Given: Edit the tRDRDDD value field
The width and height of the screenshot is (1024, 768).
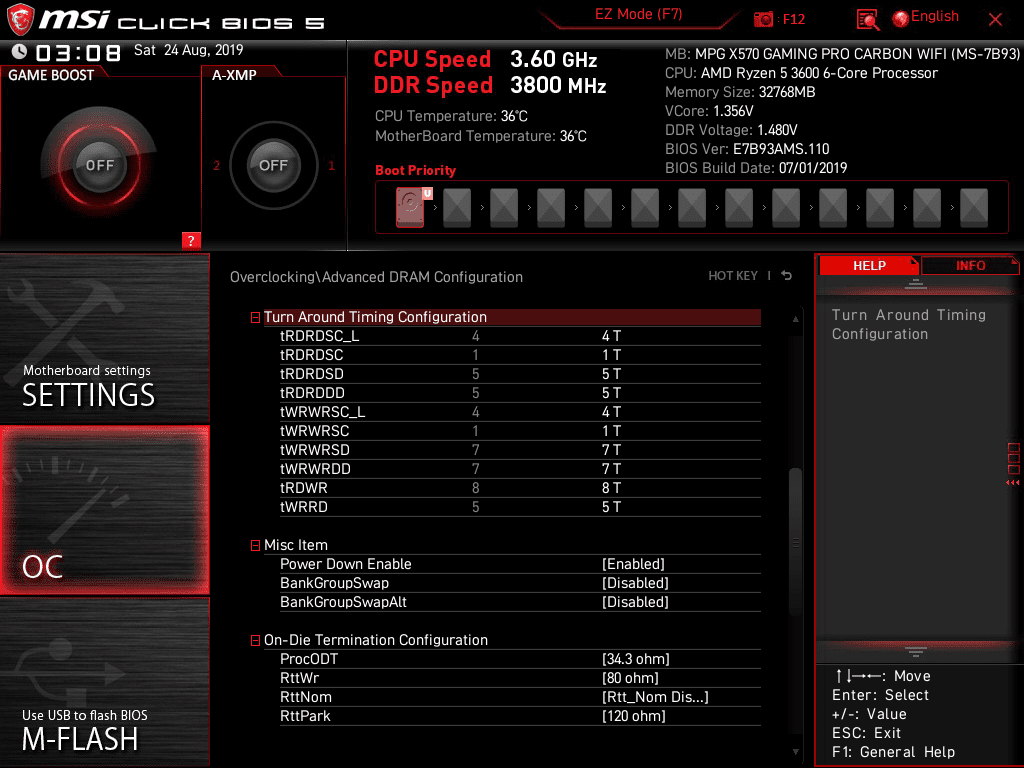Looking at the screenshot, I should (x=611, y=393).
